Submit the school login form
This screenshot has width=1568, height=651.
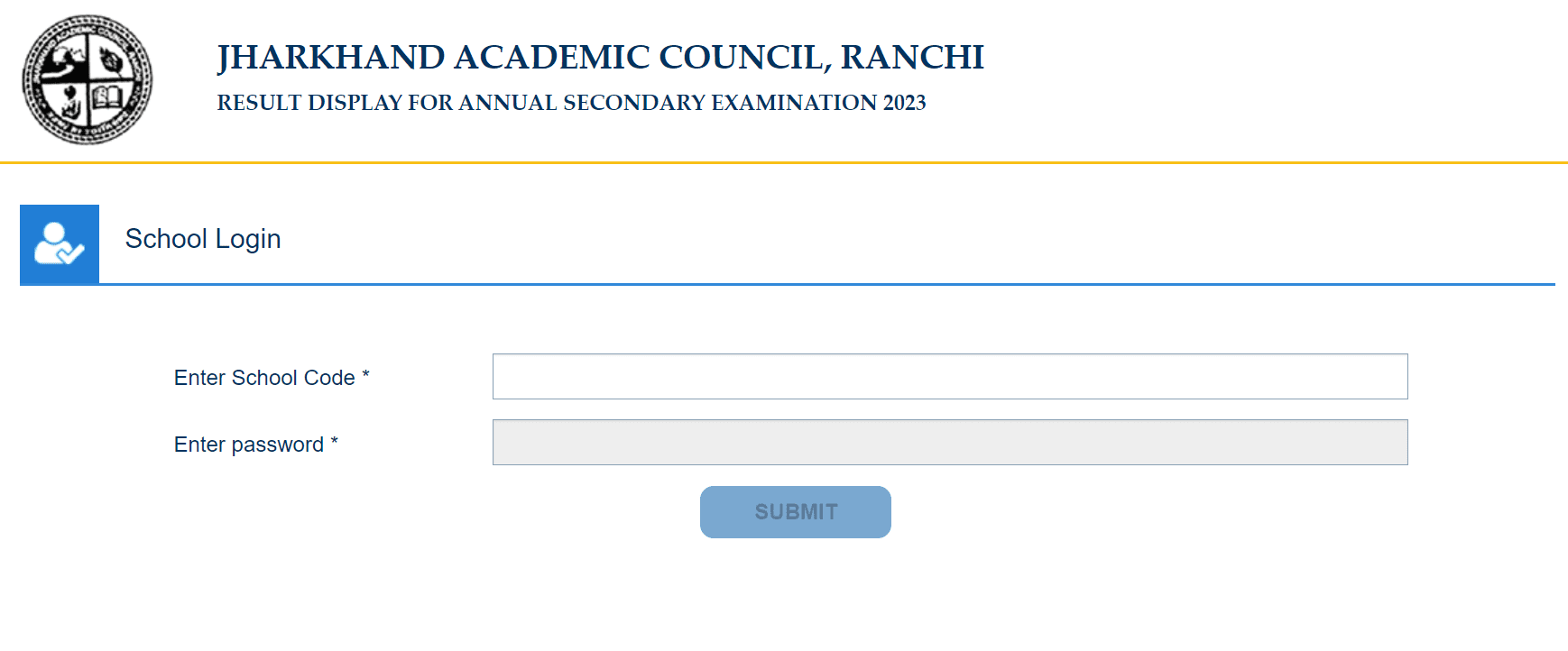click(796, 512)
